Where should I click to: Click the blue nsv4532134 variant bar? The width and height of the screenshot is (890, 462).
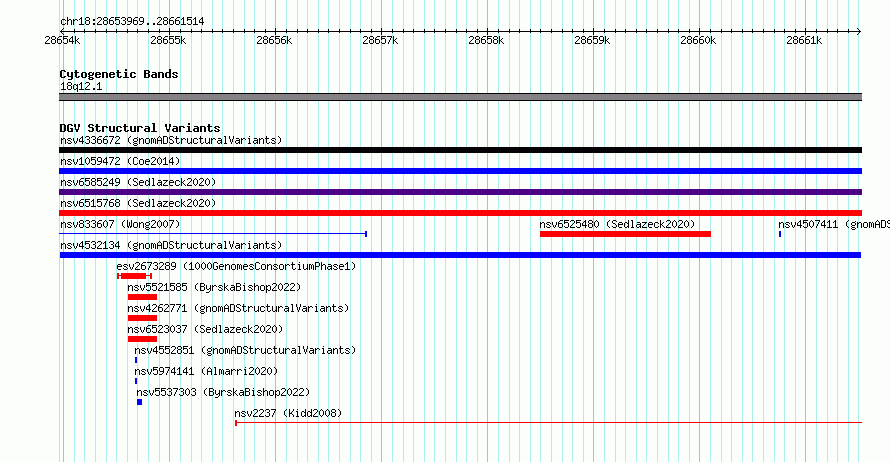coord(460,255)
